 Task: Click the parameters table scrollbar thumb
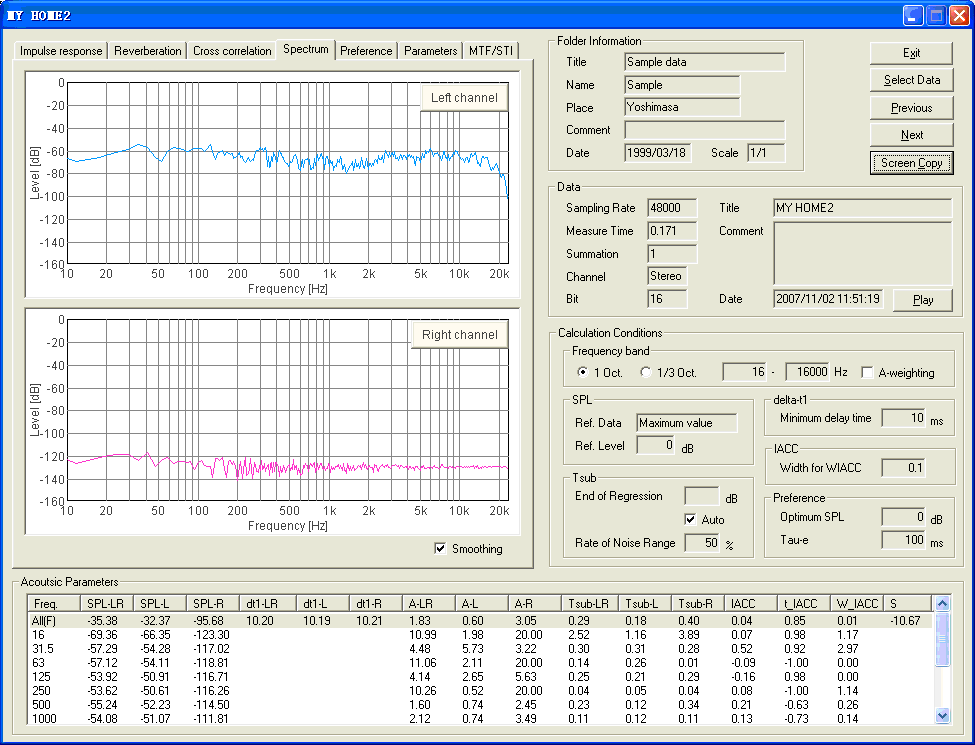click(x=942, y=639)
